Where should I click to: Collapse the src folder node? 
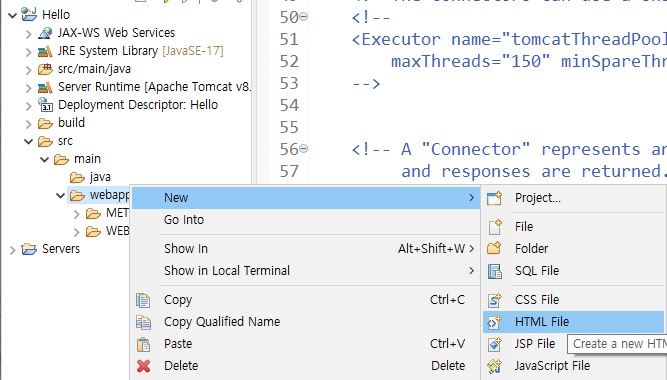[29, 141]
